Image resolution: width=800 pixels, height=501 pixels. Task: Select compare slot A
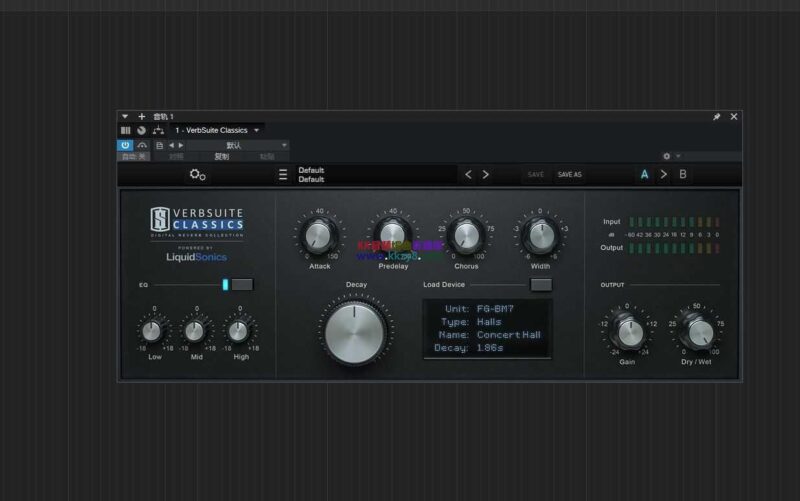pos(644,174)
